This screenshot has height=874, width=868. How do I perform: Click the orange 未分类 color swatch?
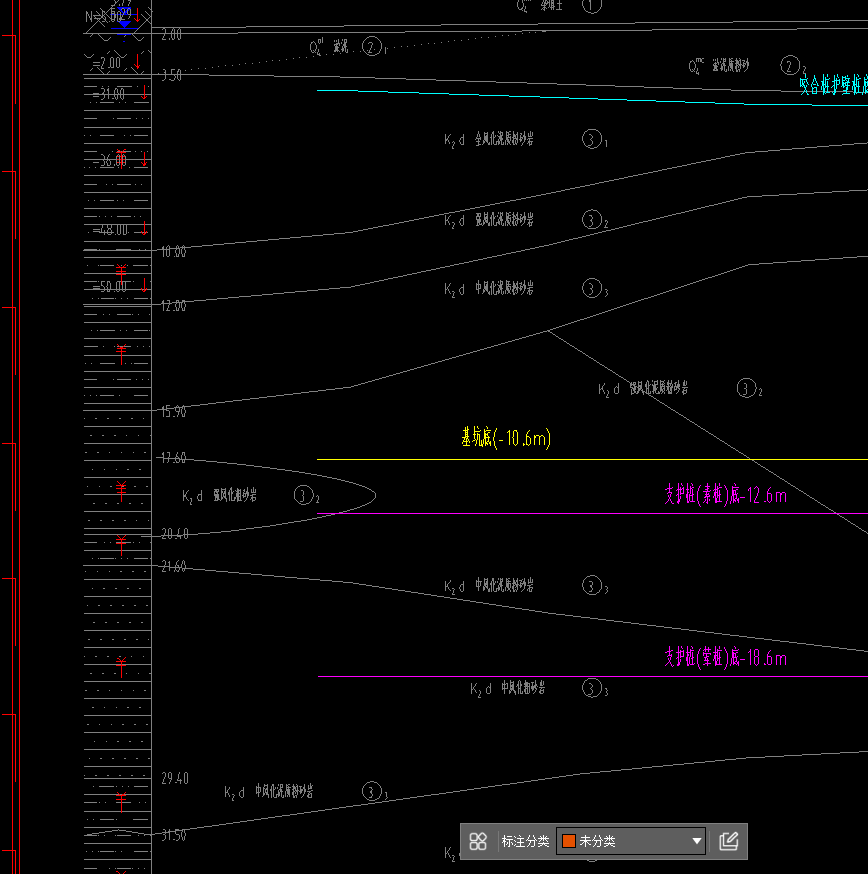point(569,841)
